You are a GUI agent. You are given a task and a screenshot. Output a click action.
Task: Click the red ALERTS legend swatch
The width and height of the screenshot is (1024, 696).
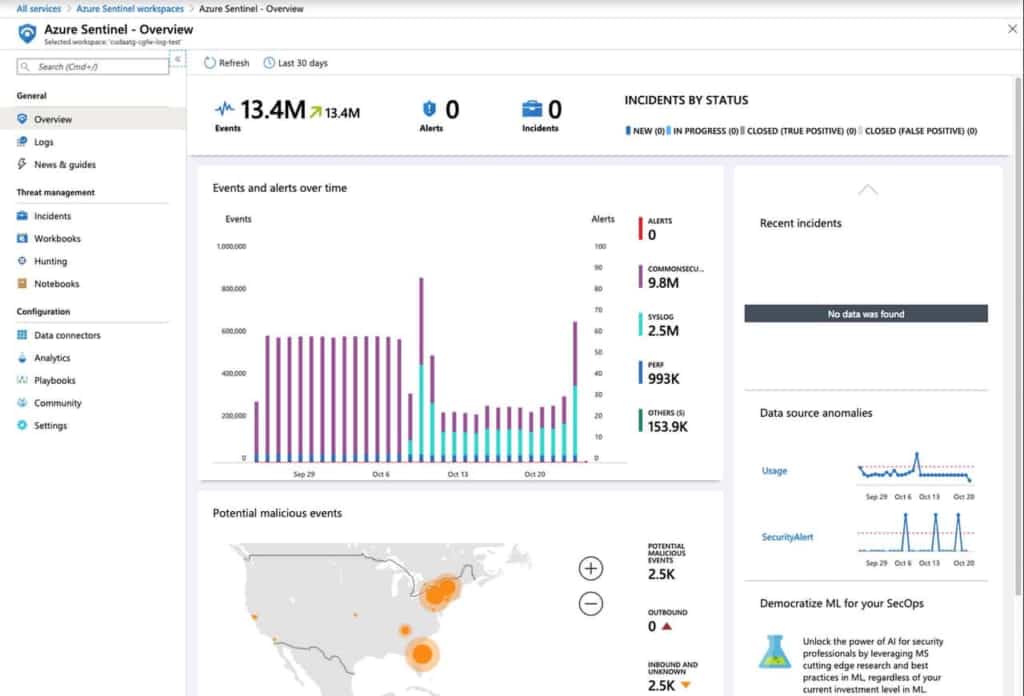tap(640, 229)
